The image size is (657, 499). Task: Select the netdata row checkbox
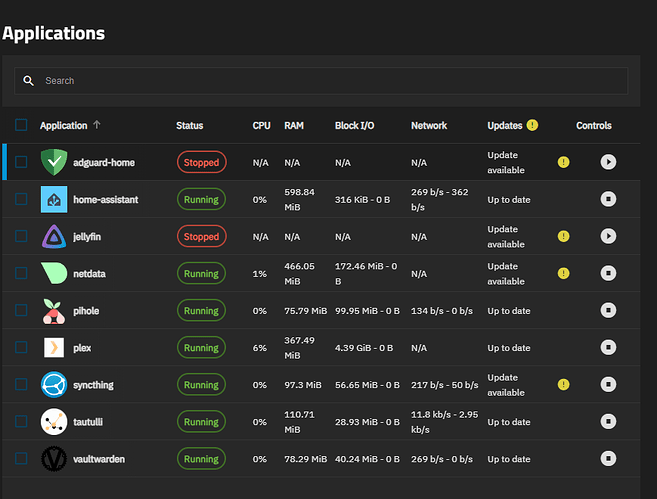pos(21,273)
